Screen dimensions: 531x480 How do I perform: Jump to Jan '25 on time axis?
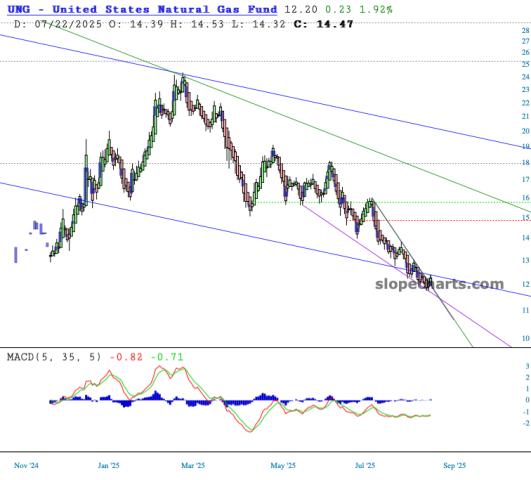coord(109,465)
